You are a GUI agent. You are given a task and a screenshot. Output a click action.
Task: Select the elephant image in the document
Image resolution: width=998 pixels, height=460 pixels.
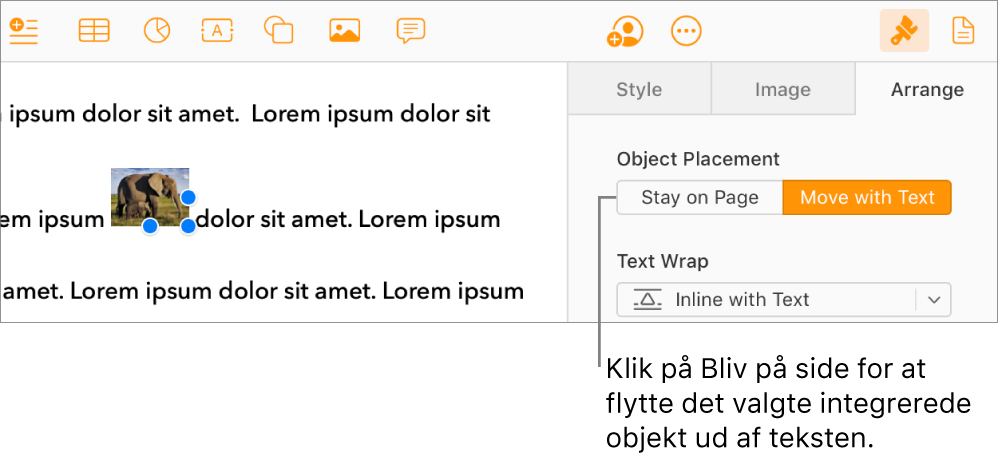[150, 197]
